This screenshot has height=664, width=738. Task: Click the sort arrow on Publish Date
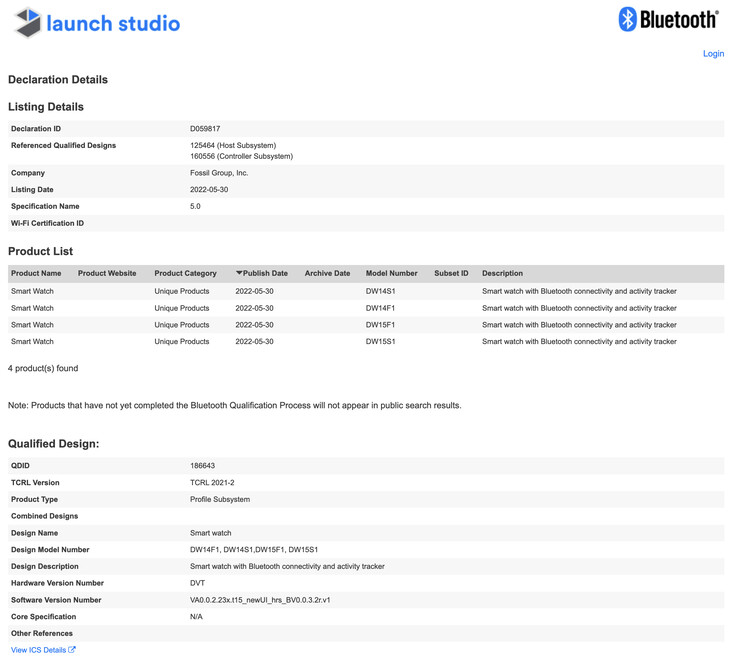point(239,273)
